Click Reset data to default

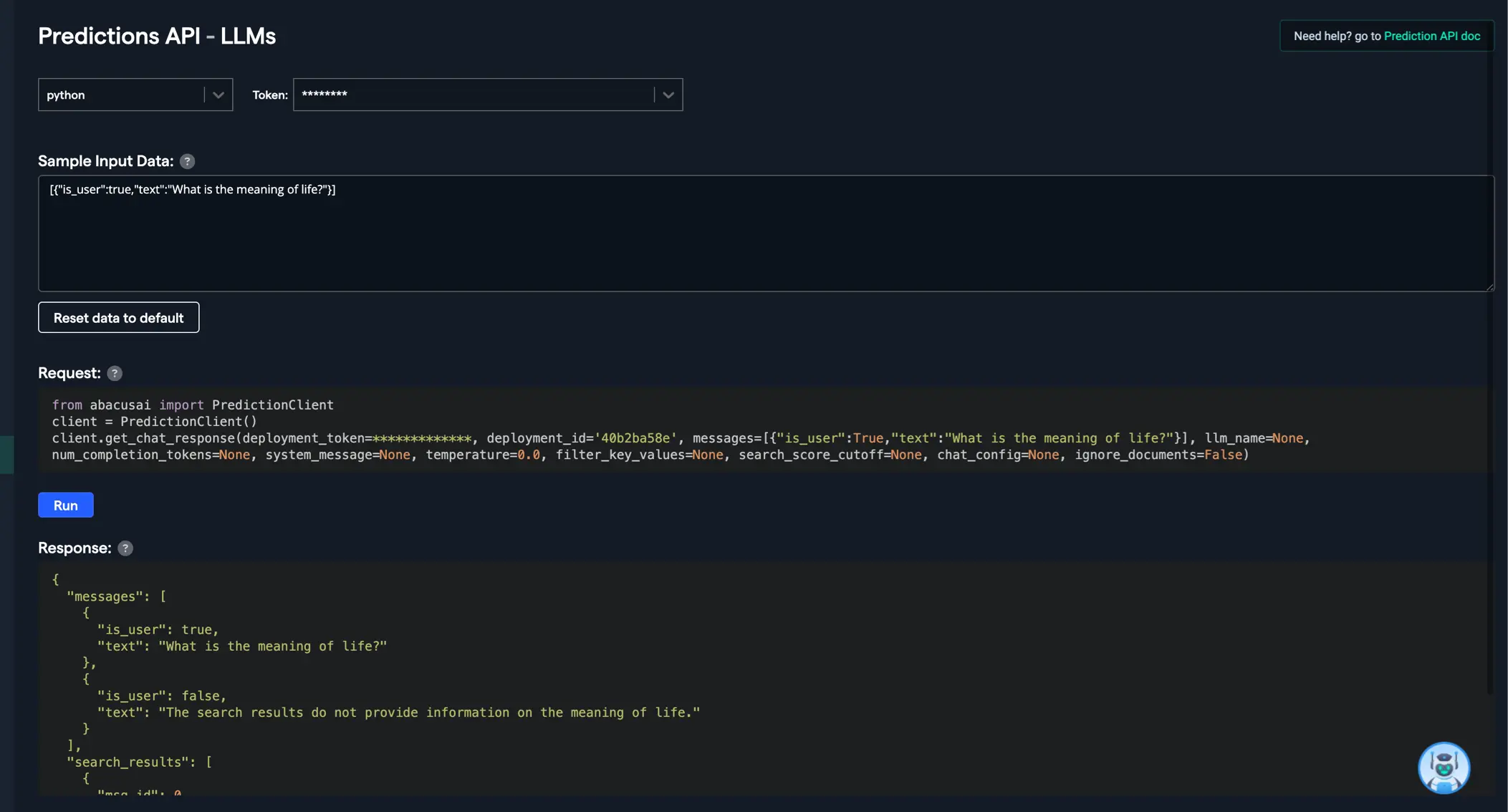click(x=118, y=317)
